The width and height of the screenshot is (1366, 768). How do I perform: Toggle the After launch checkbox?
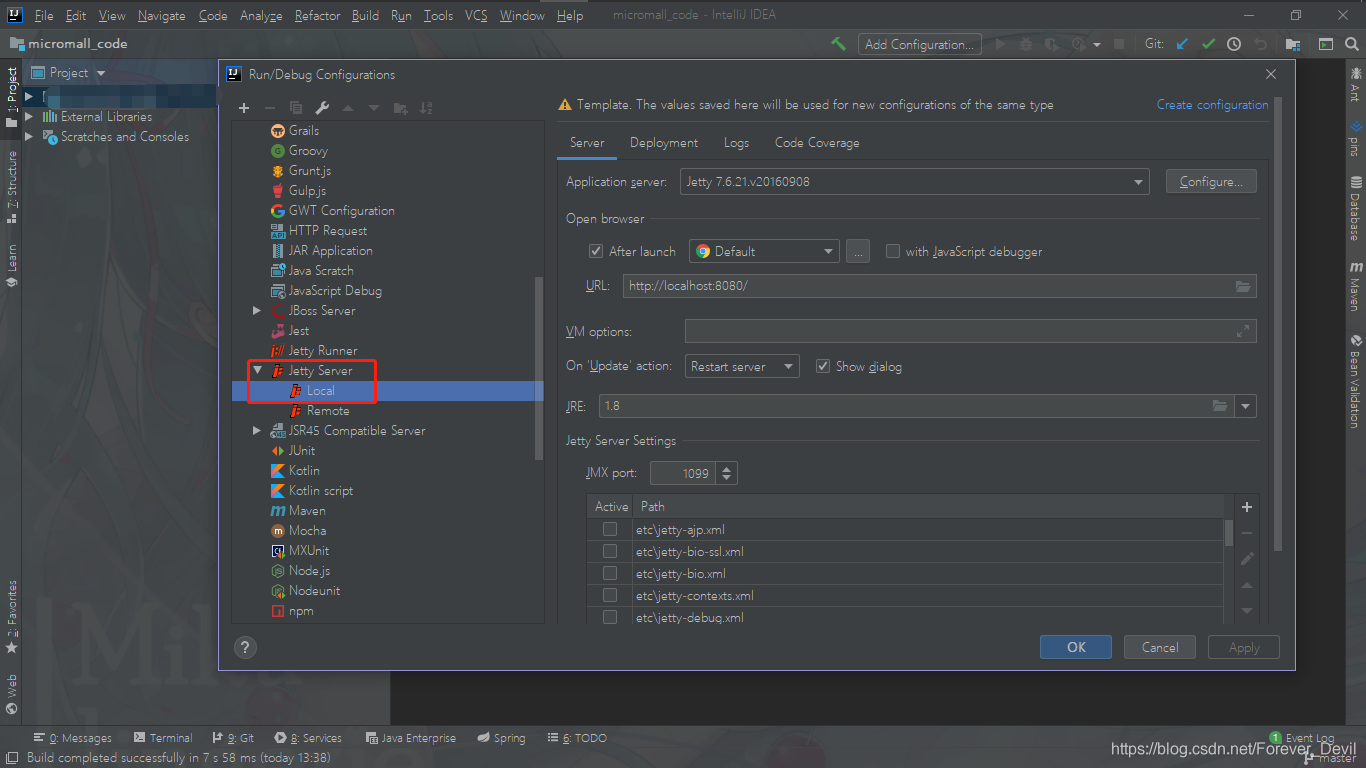tap(596, 251)
